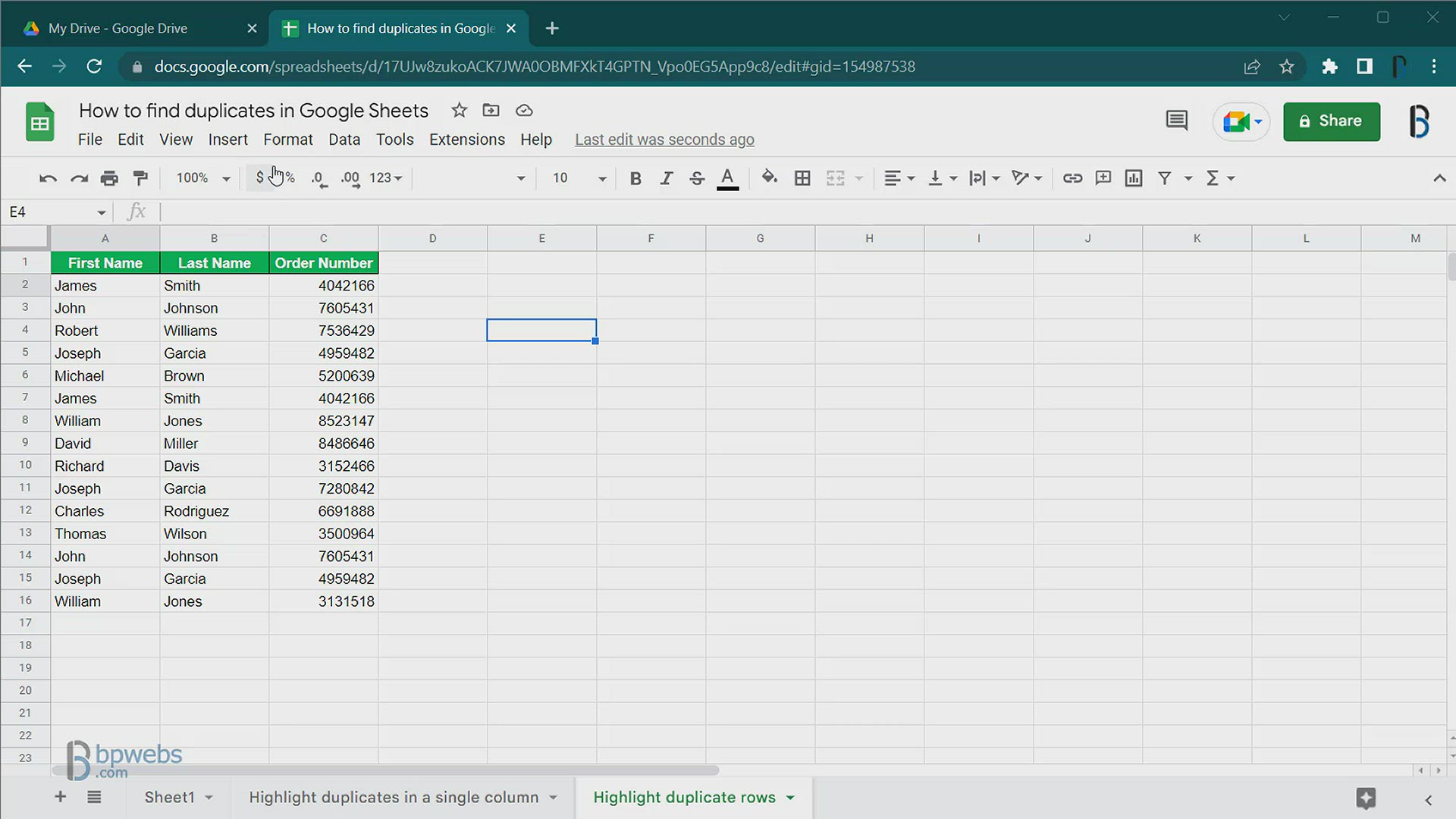
Task: Open the Data menu
Action: [x=344, y=140]
